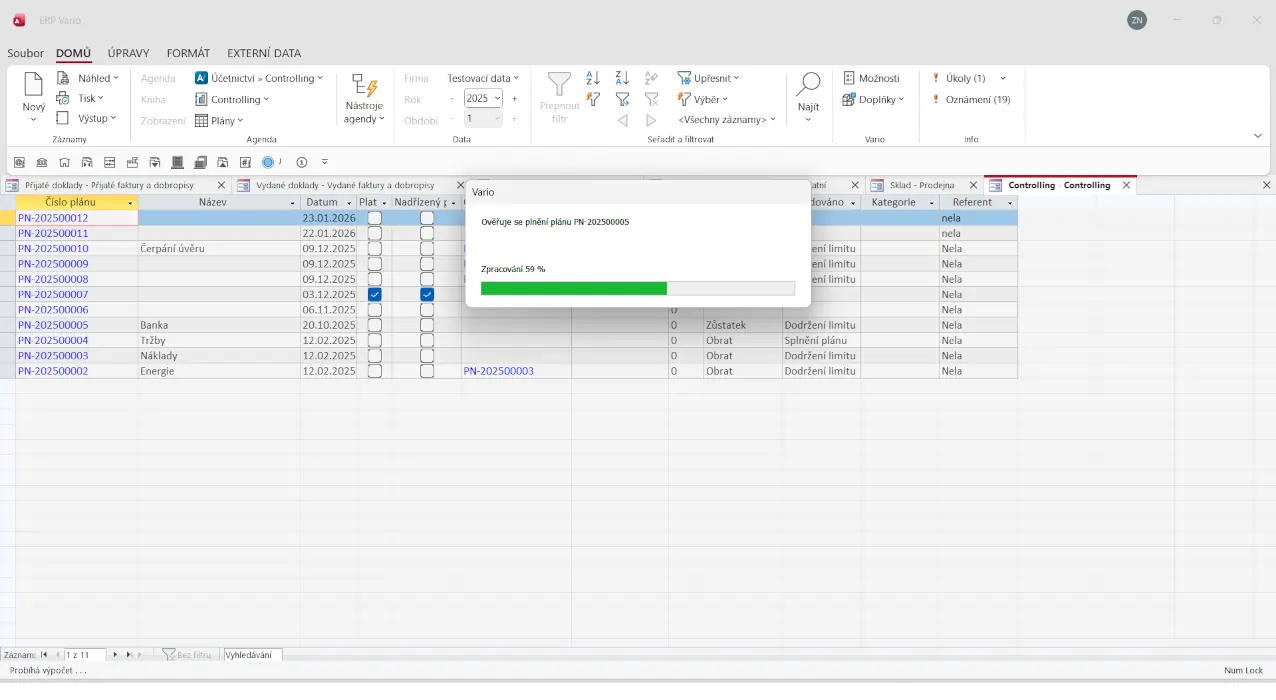Image resolution: width=1276 pixels, height=700 pixels.
Task: Open the ÚPRAVY ribbon tab
Action: coord(128,53)
